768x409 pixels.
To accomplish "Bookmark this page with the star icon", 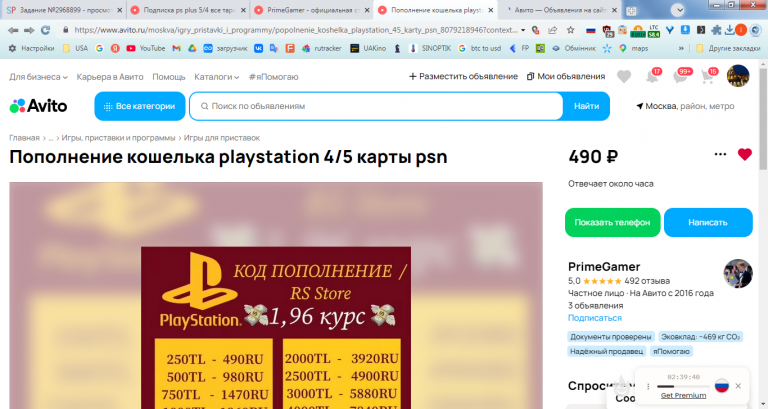I will tap(571, 30).
